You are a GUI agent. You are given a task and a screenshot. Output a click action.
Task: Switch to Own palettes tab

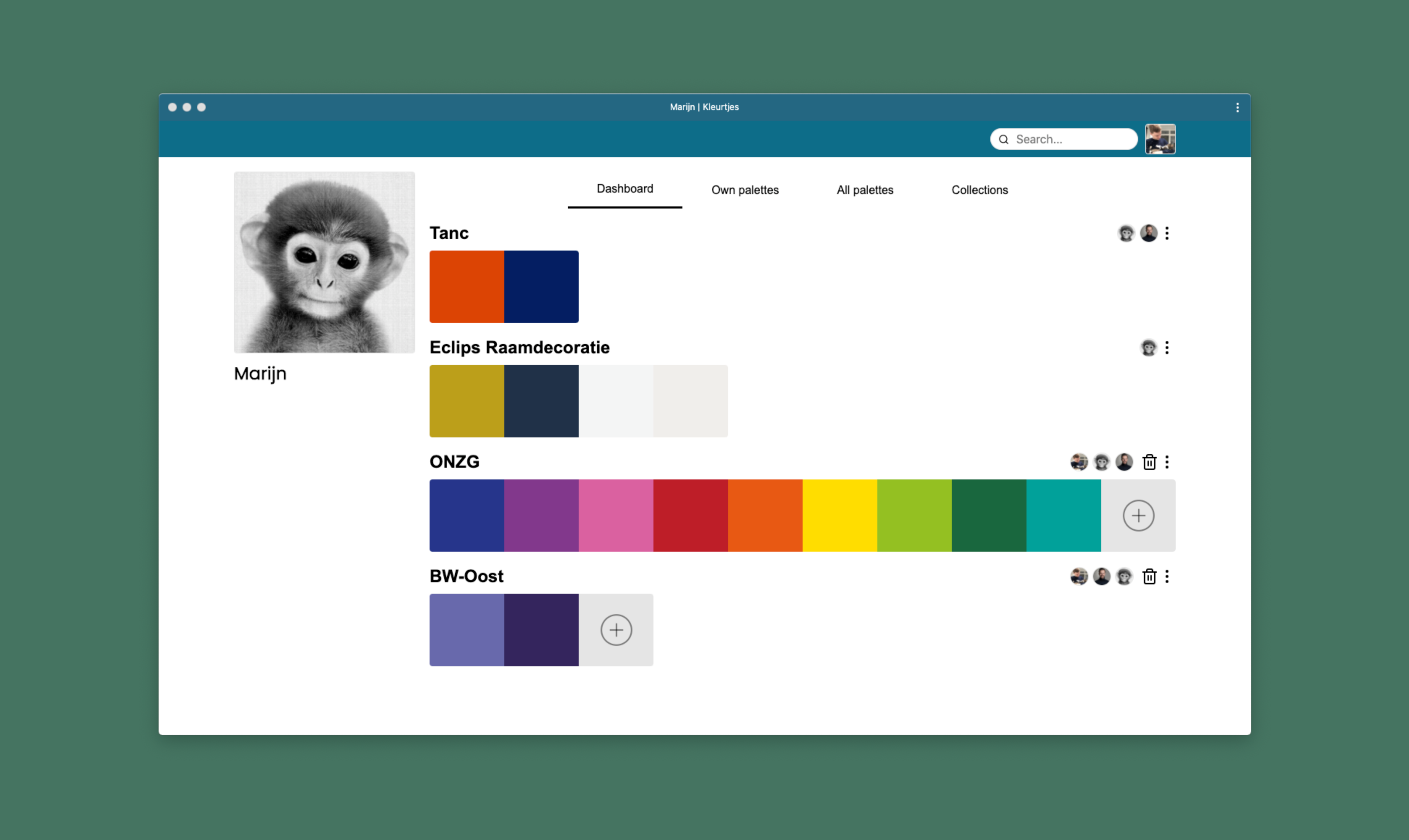(x=744, y=190)
